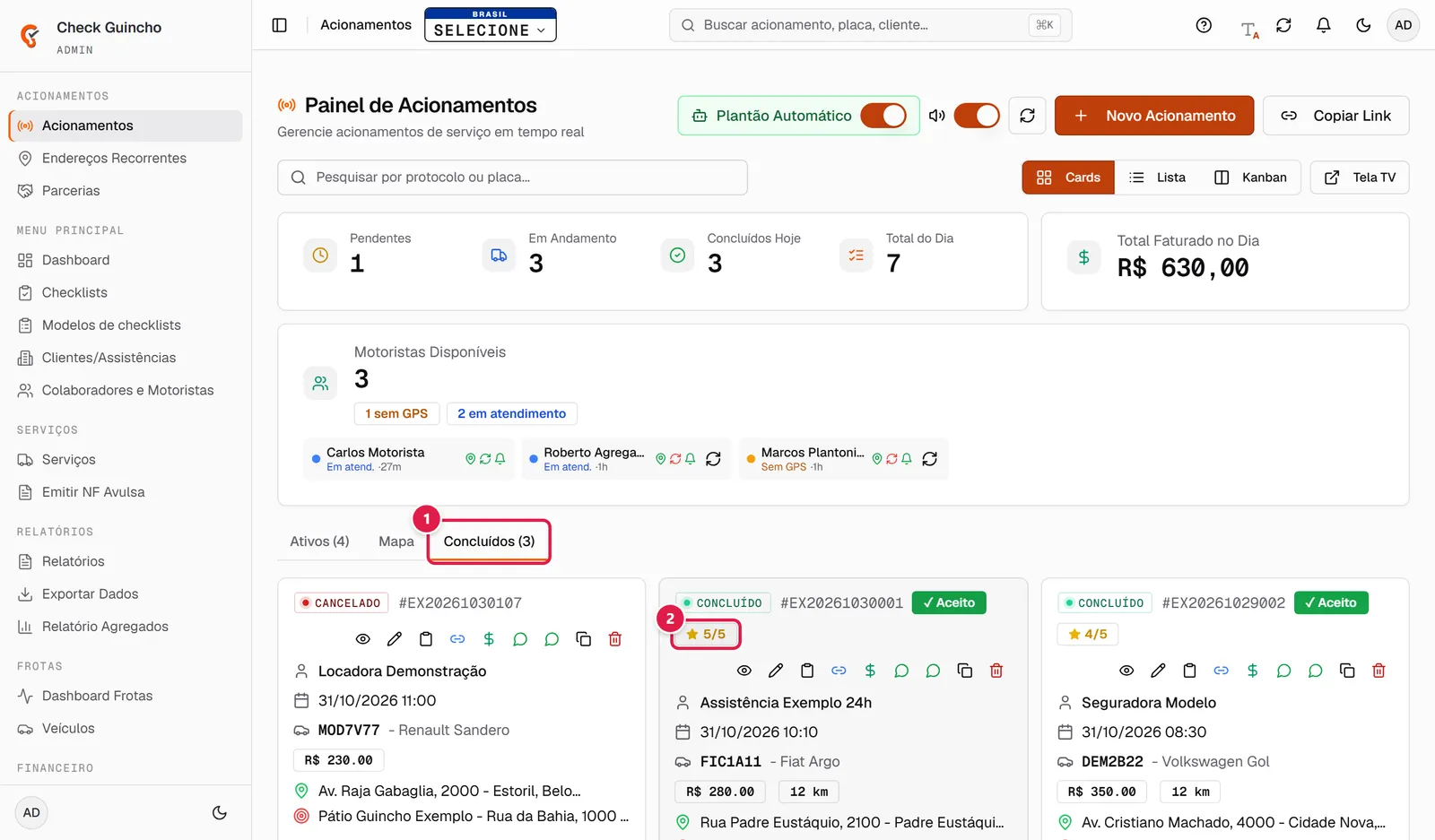Click 5/5 star rating badge
Image resolution: width=1435 pixels, height=840 pixels.
pos(706,634)
